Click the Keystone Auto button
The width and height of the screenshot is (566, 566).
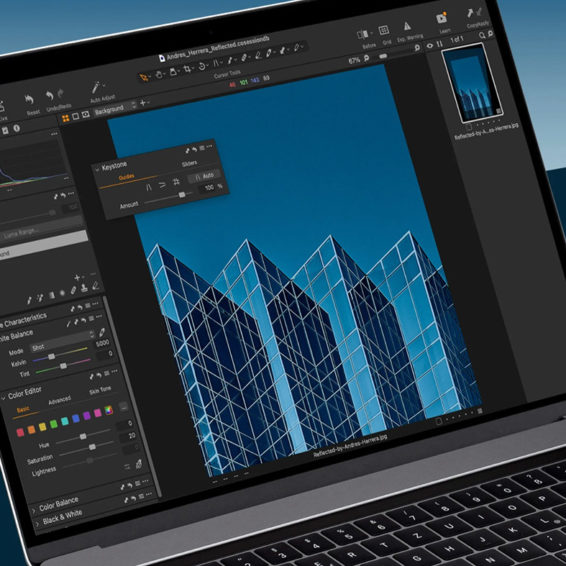(204, 176)
